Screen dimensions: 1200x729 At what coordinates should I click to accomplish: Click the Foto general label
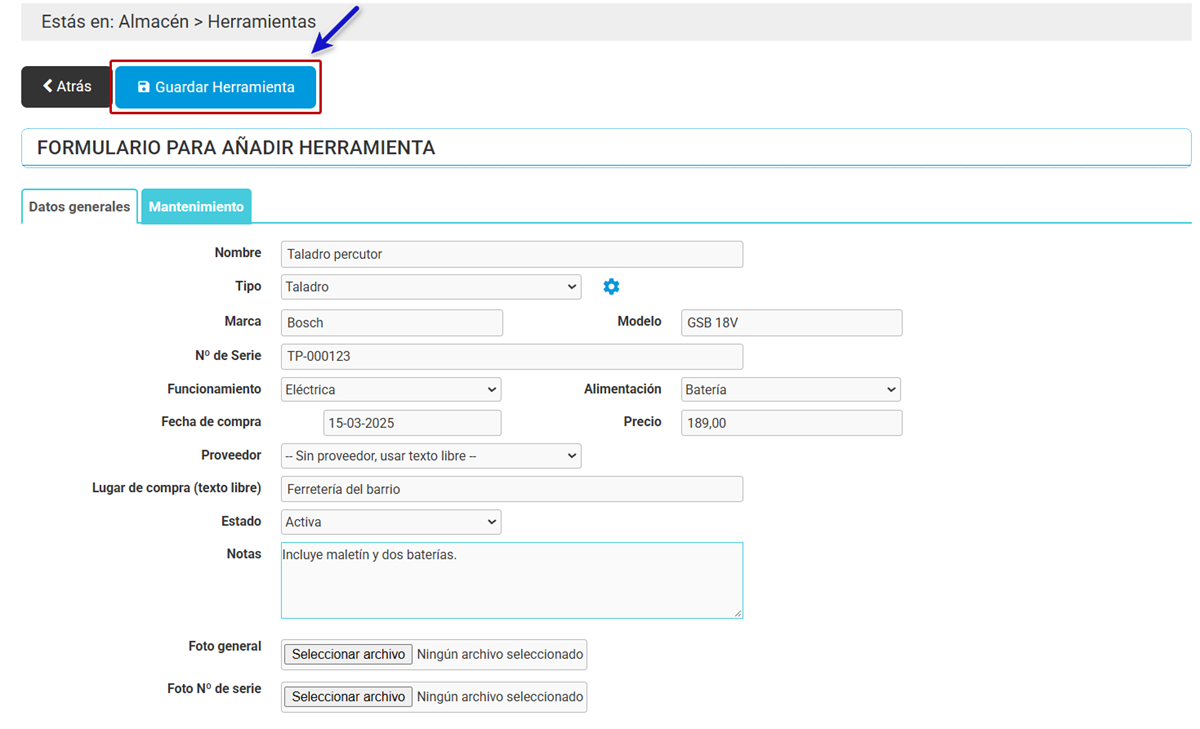pyautogui.click(x=225, y=647)
